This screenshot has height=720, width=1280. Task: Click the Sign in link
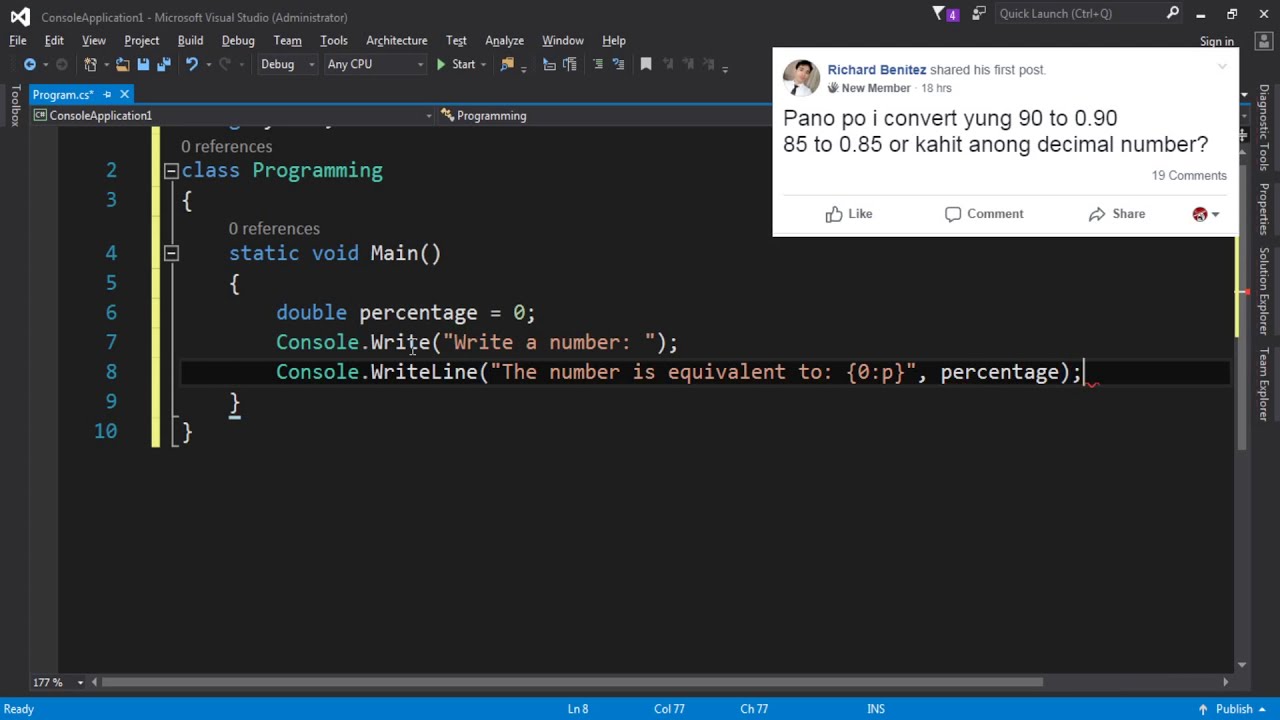point(1217,41)
